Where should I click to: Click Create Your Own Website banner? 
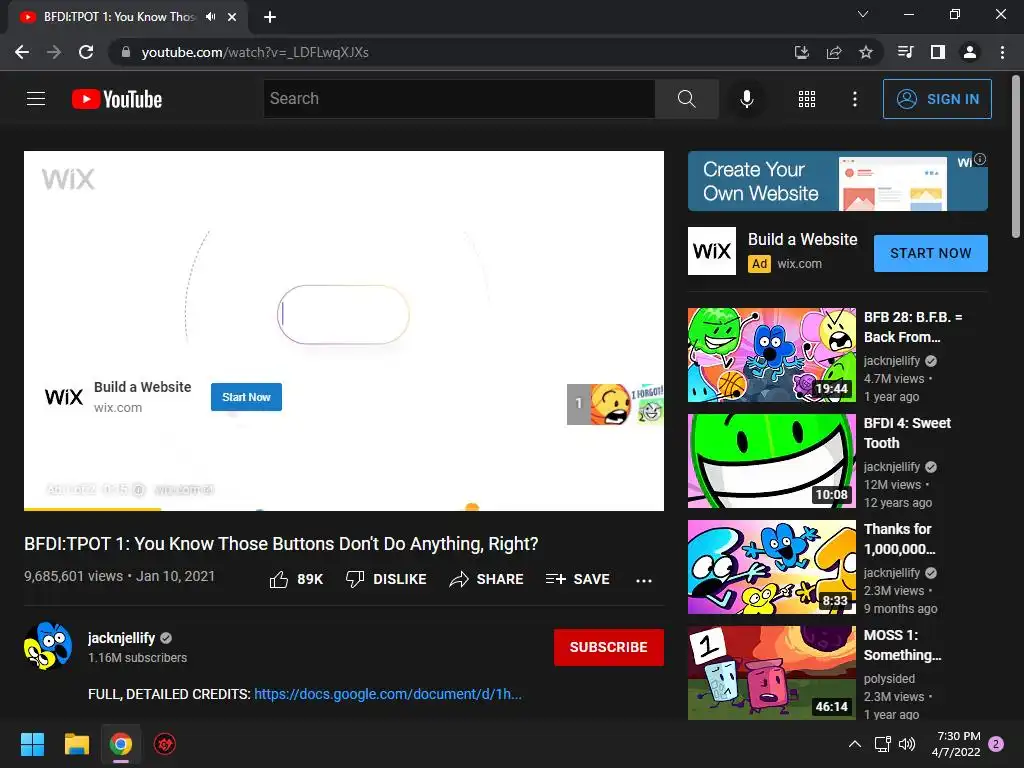pyautogui.click(x=837, y=181)
